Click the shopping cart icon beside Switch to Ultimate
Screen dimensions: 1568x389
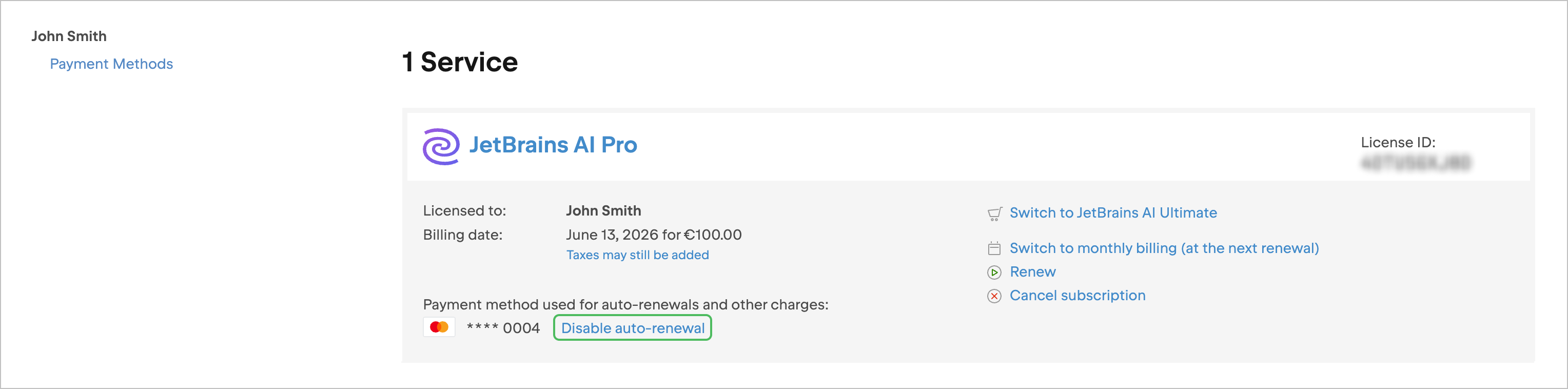pyautogui.click(x=994, y=213)
